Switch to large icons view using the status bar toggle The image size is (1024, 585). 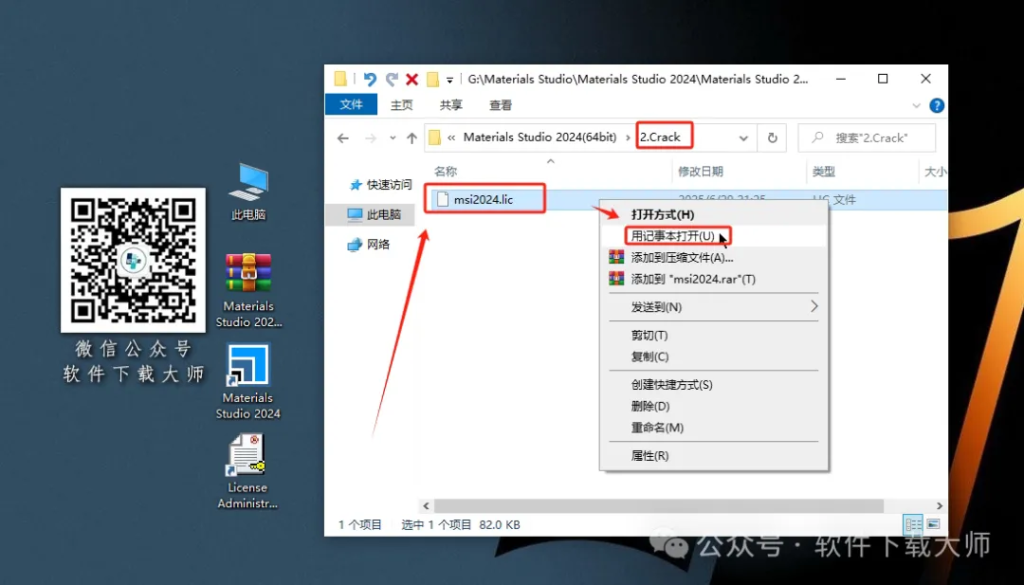click(x=932, y=523)
